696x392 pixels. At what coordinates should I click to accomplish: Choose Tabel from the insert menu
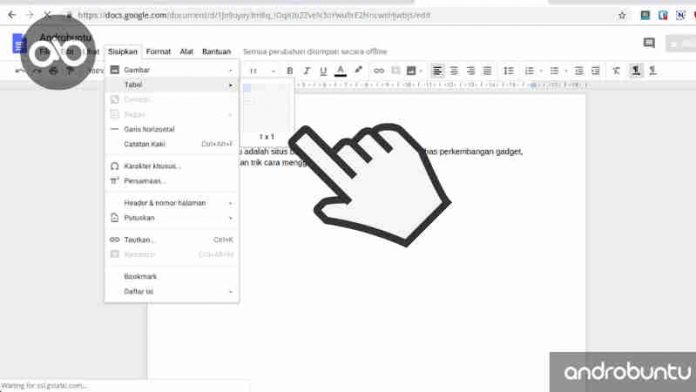pyautogui.click(x=172, y=84)
